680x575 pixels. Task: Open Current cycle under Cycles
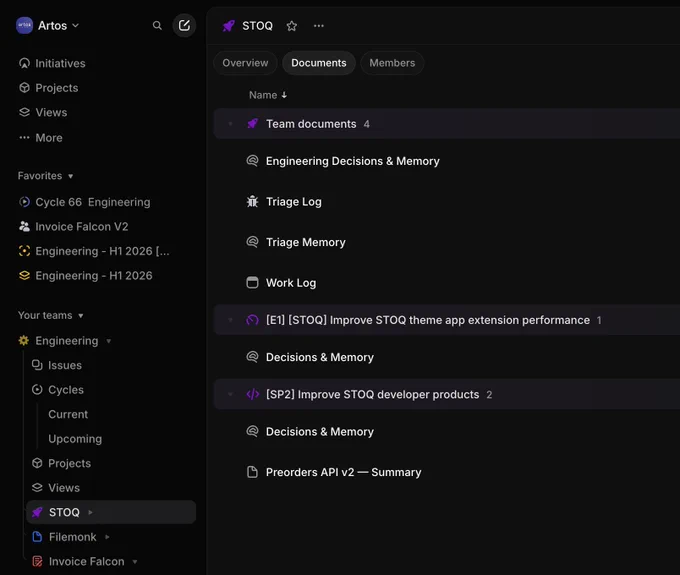68,414
